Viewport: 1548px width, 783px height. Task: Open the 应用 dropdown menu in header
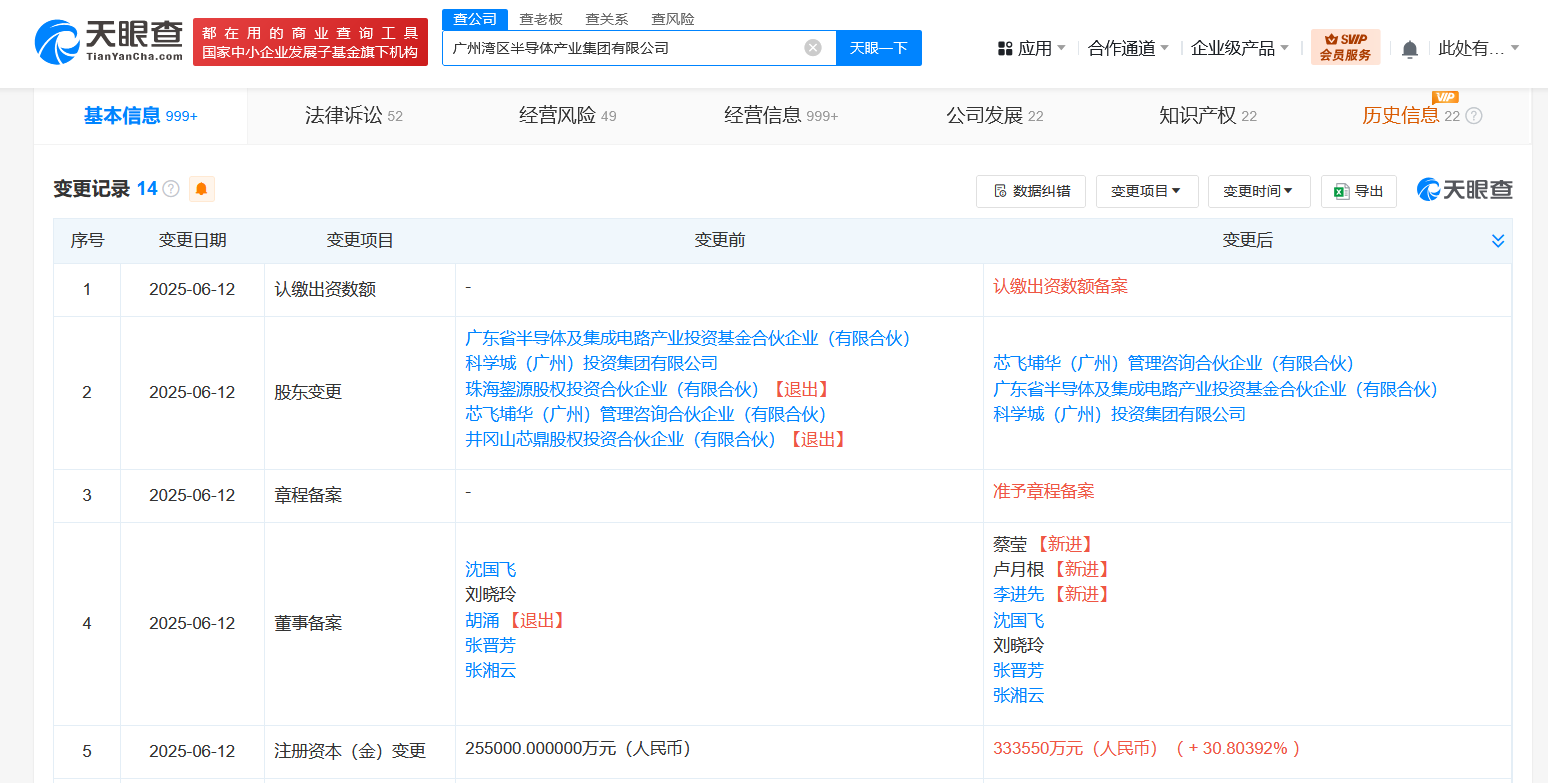(1031, 48)
